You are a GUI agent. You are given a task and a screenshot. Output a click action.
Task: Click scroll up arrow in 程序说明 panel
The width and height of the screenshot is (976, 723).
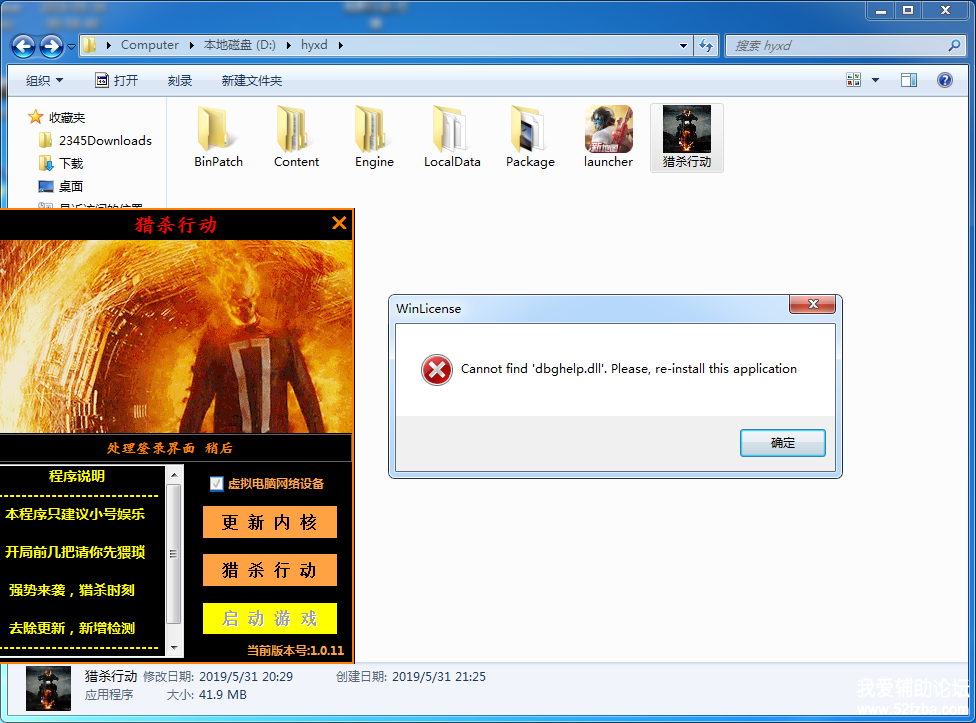point(174,475)
